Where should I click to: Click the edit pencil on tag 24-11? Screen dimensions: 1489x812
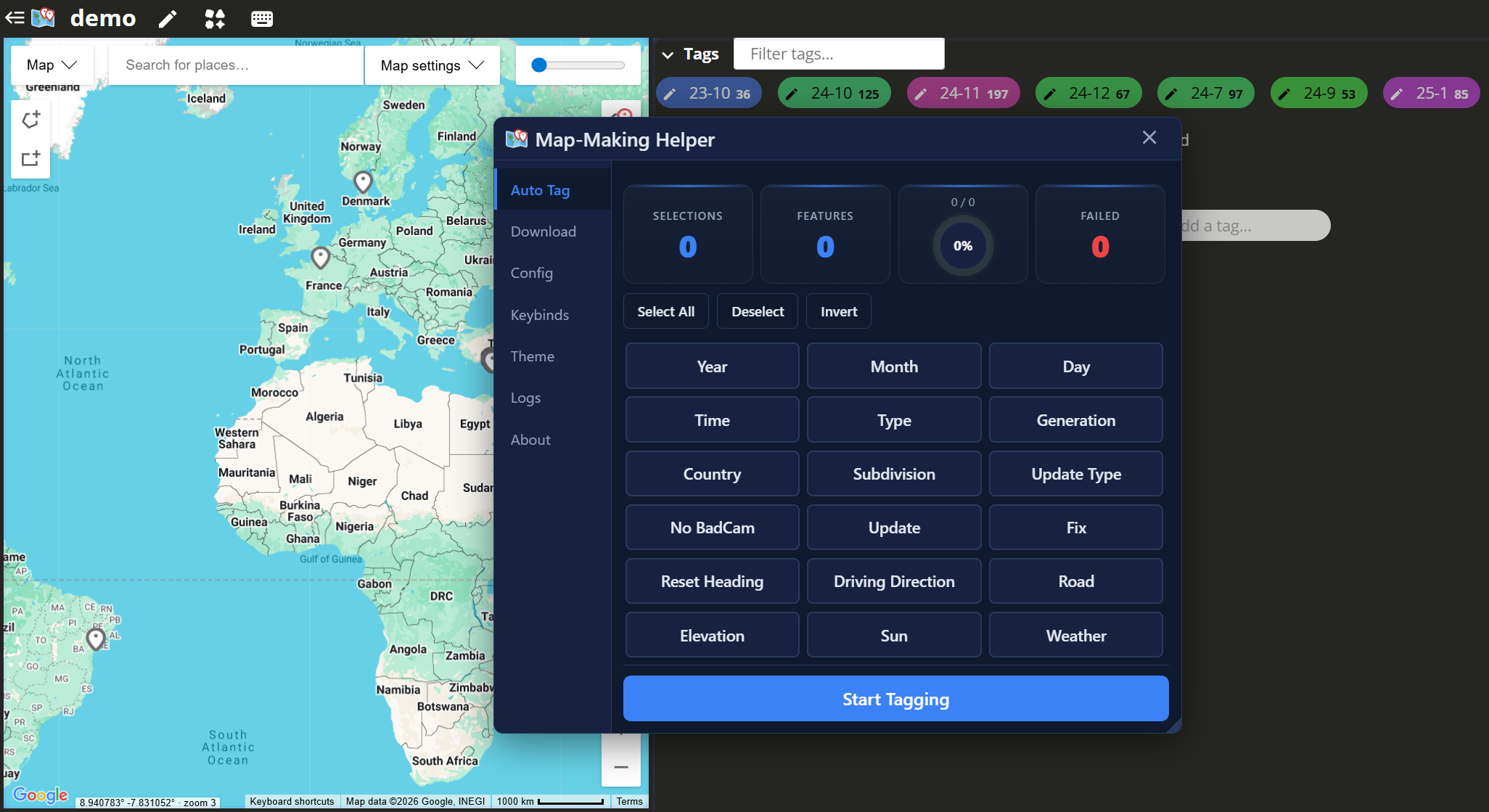pos(920,94)
